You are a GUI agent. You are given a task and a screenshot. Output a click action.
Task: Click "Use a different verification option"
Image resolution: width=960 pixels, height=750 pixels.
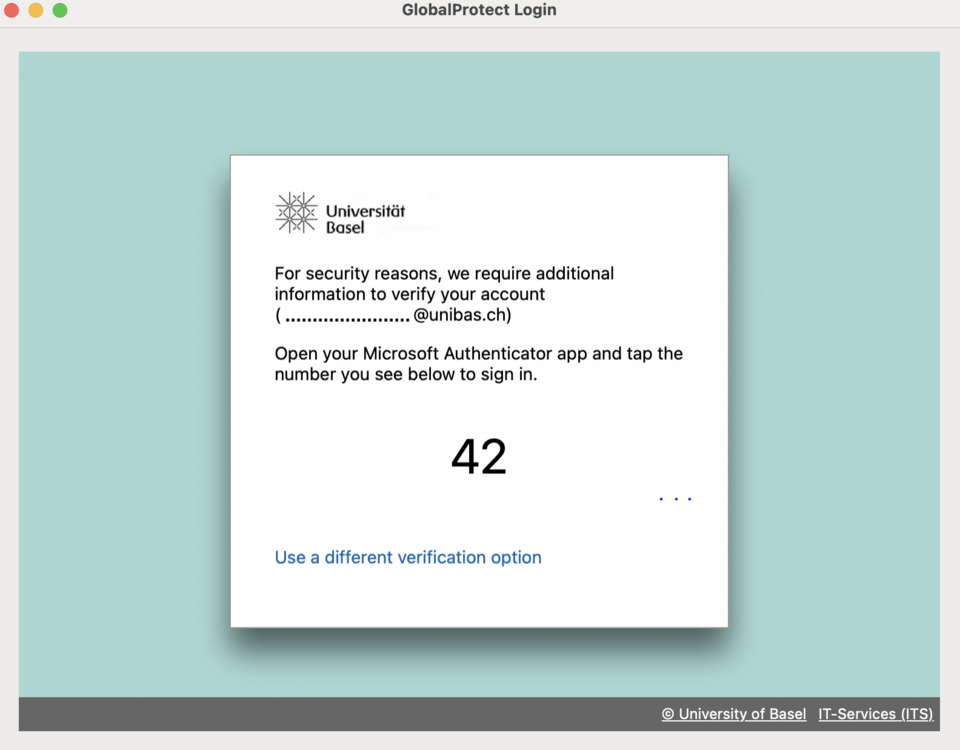[x=408, y=557]
